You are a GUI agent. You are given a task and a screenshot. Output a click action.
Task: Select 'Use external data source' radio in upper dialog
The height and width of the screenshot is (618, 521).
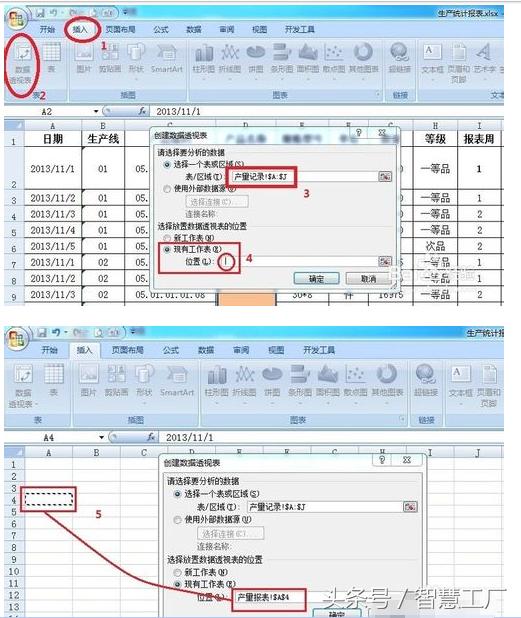[167, 189]
